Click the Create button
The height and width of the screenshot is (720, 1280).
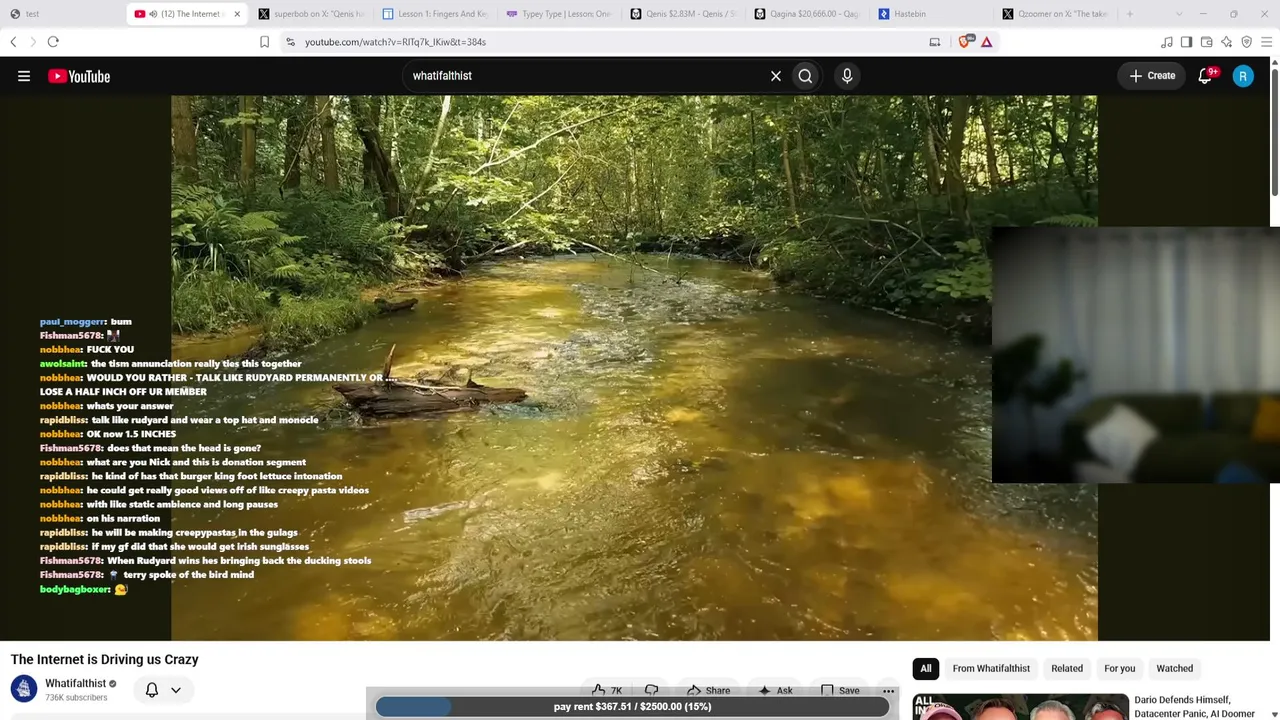point(1152,76)
